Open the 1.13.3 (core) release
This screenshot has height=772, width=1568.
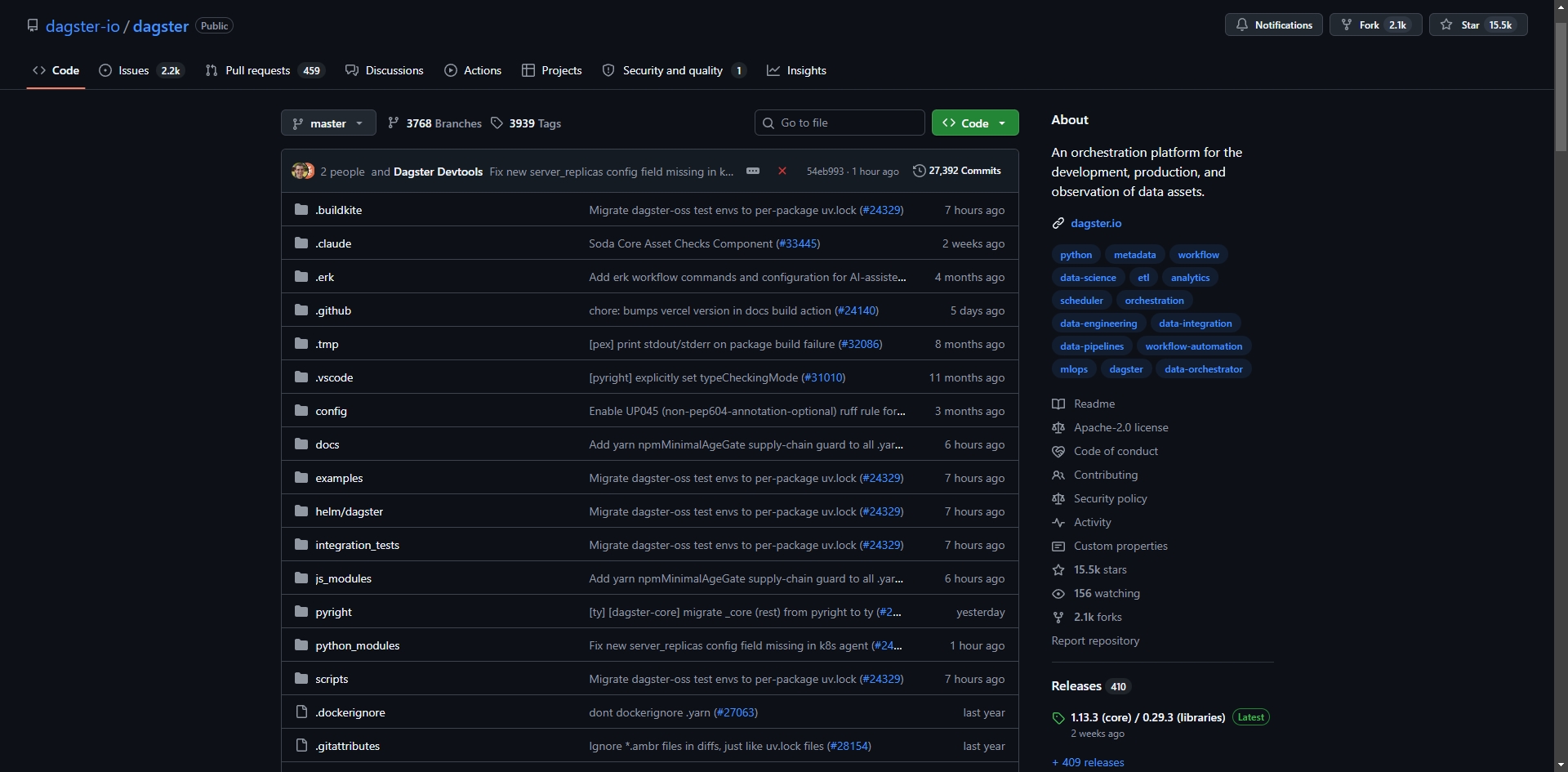coord(1147,717)
